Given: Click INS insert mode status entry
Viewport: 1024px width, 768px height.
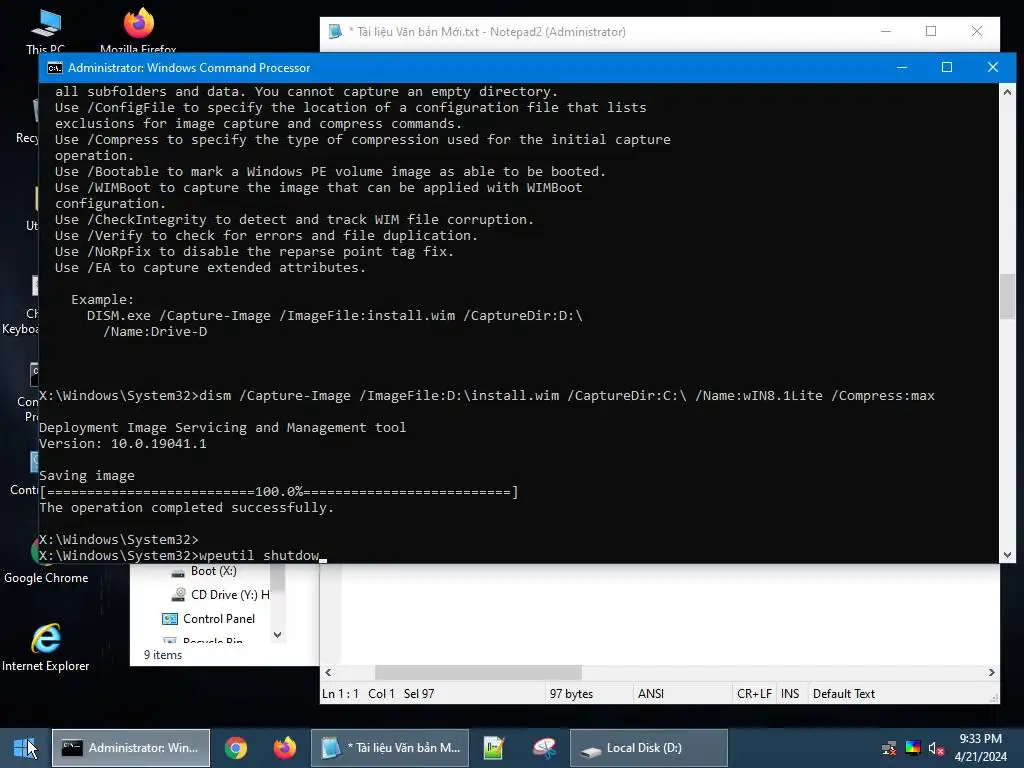Looking at the screenshot, I should tap(790, 694).
